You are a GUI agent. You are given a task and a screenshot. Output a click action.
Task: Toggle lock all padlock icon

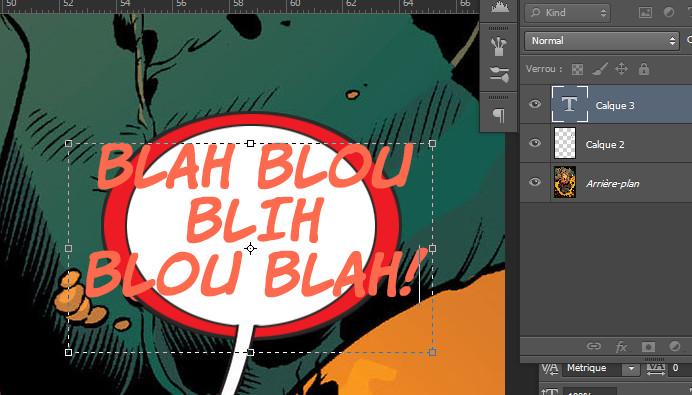644,69
